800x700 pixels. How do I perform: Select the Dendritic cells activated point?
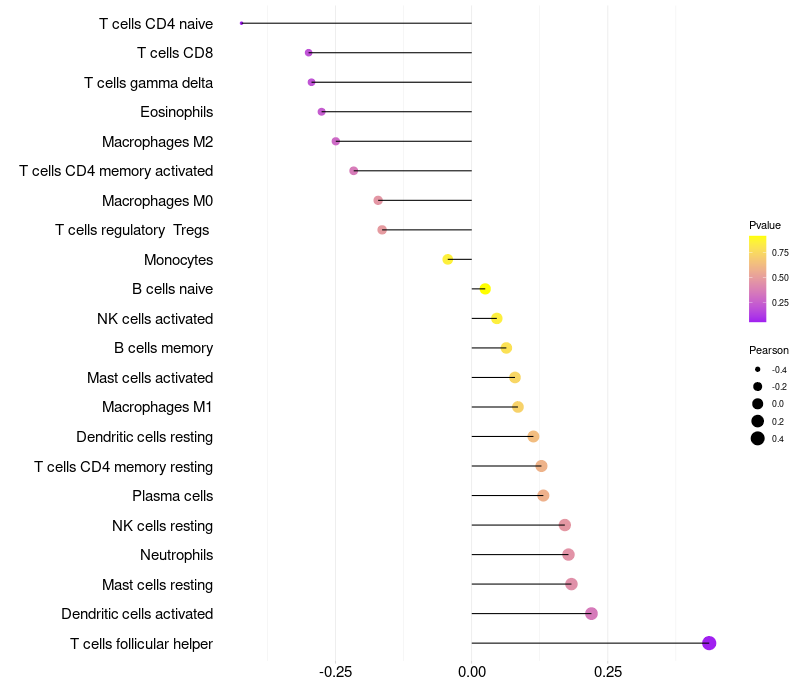click(x=591, y=613)
